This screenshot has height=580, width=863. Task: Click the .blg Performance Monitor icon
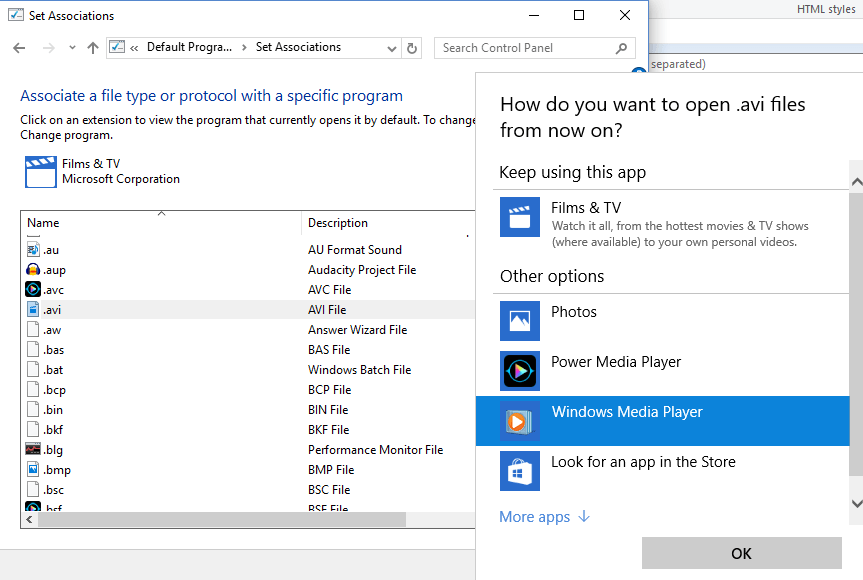(x=33, y=450)
